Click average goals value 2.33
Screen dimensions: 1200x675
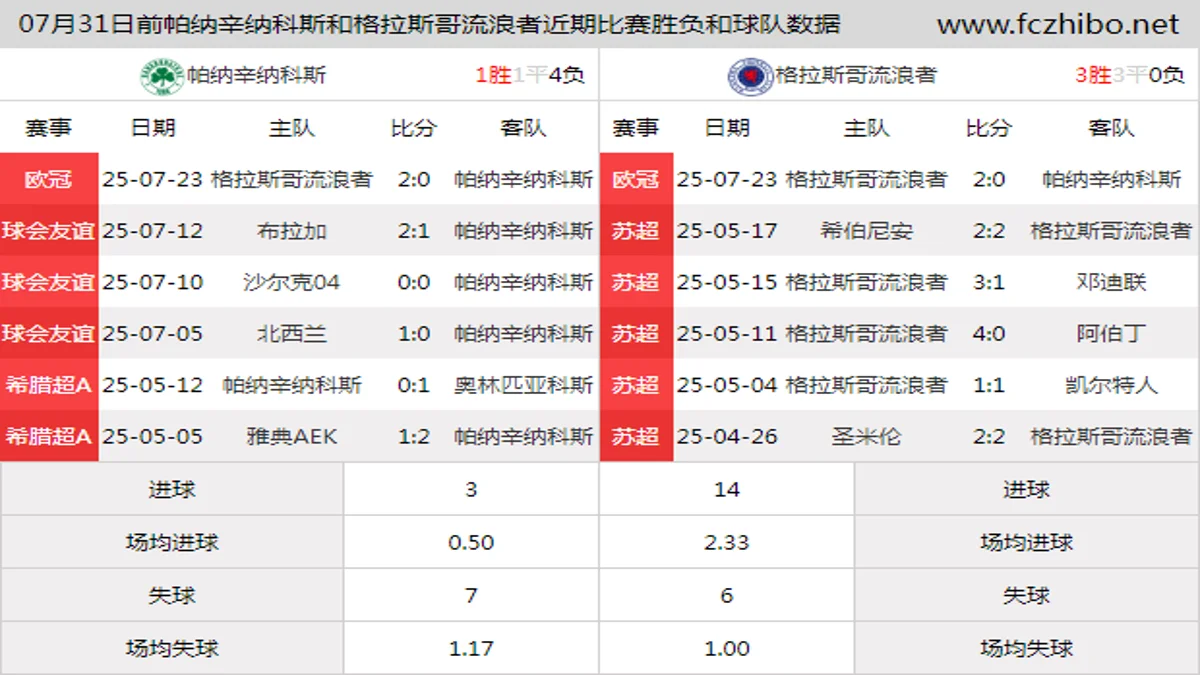[727, 542]
